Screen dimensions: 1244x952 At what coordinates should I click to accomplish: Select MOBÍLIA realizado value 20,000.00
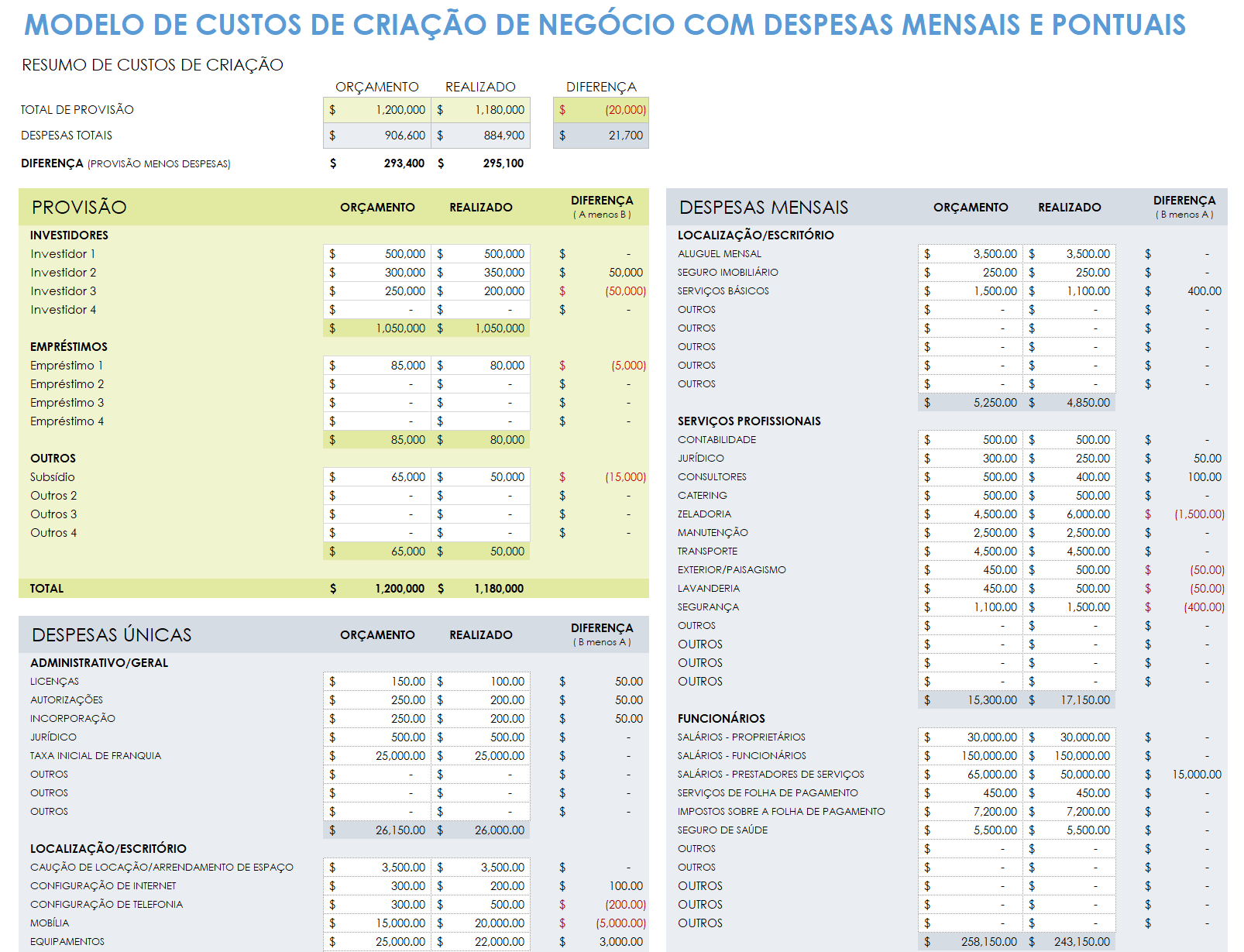coord(480,923)
